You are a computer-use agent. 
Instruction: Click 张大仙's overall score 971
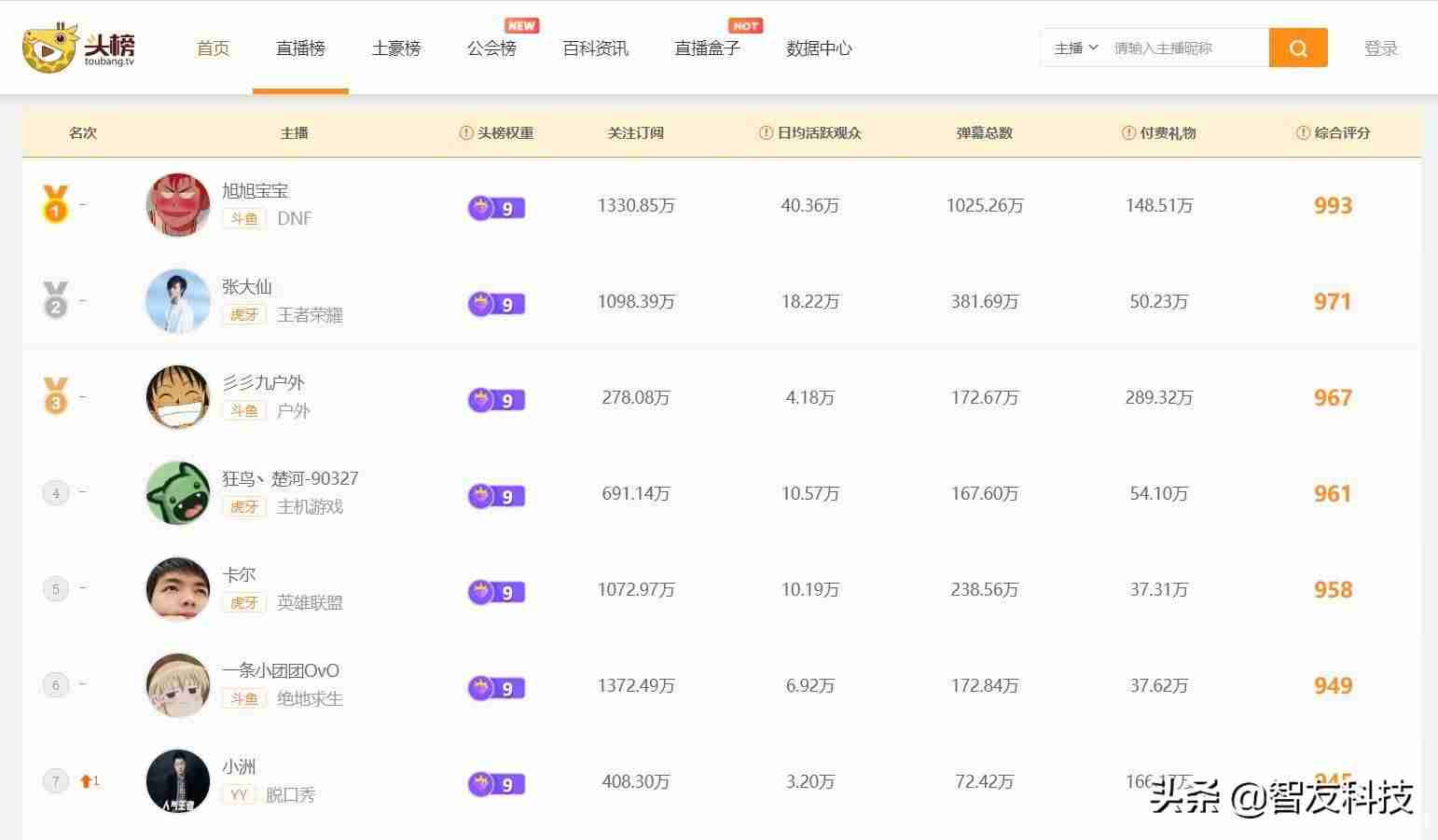pos(1333,302)
